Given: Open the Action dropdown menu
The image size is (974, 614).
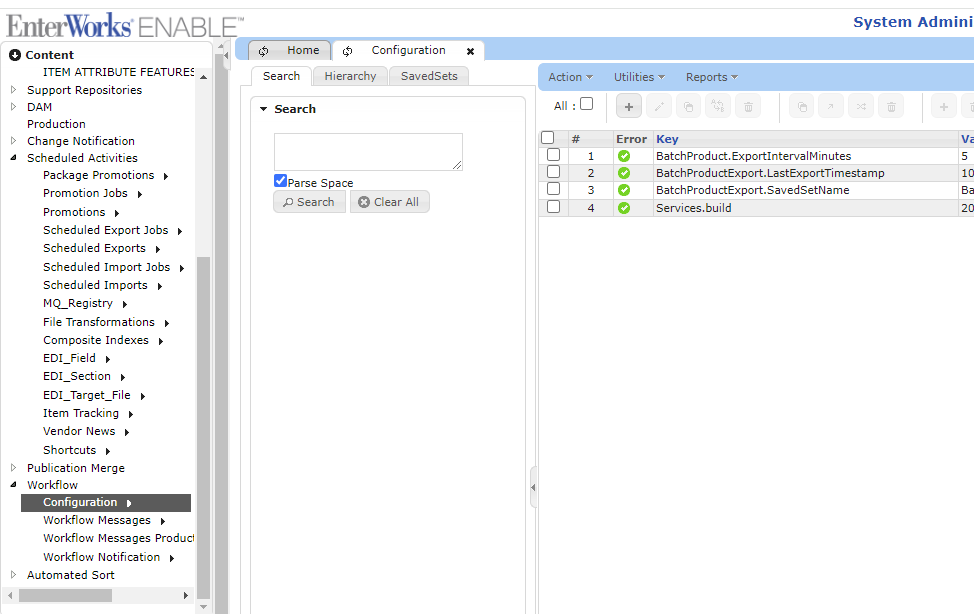Looking at the screenshot, I should pyautogui.click(x=570, y=77).
